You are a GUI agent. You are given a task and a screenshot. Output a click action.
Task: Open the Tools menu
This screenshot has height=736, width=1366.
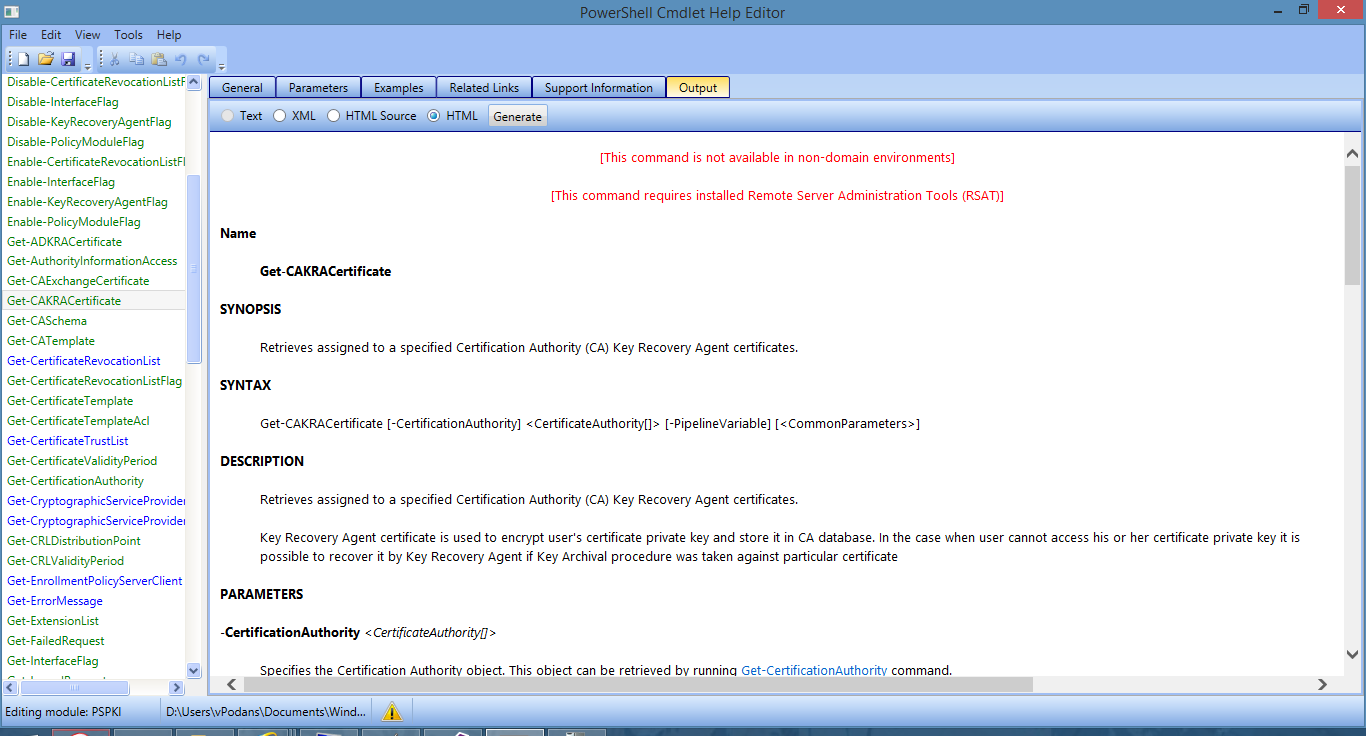[x=128, y=35]
